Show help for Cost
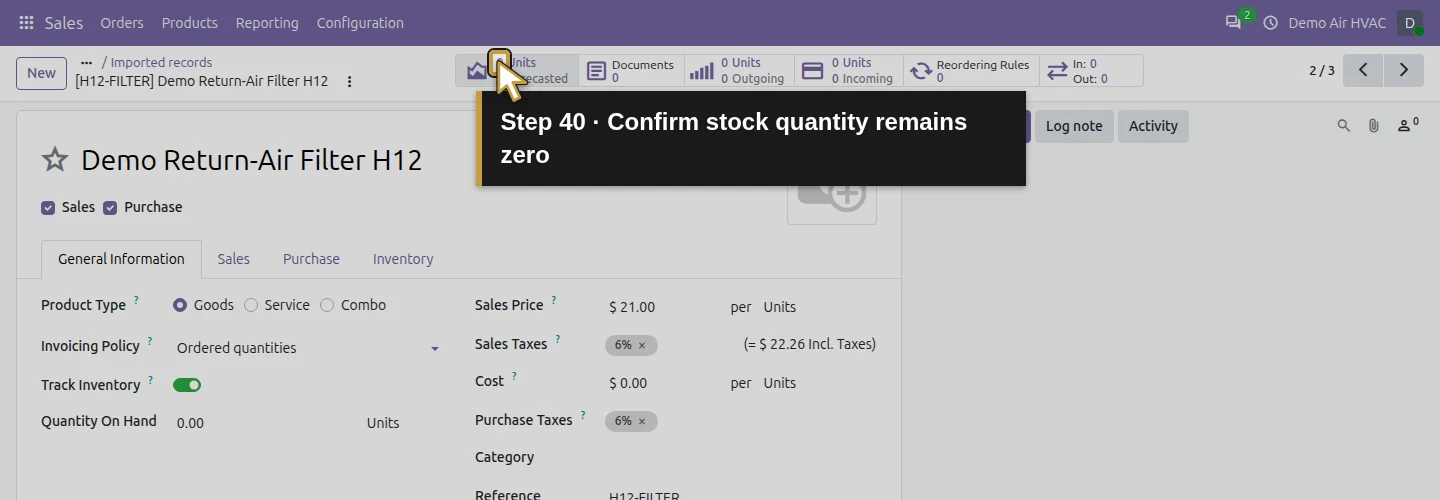The image size is (1440, 500). [x=514, y=377]
